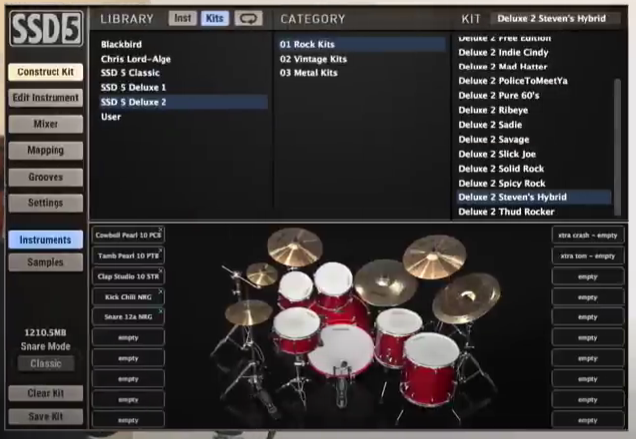Load the Deluxe 2 Mad Hatter kit
This screenshot has width=636, height=439.
pyautogui.click(x=534, y=67)
